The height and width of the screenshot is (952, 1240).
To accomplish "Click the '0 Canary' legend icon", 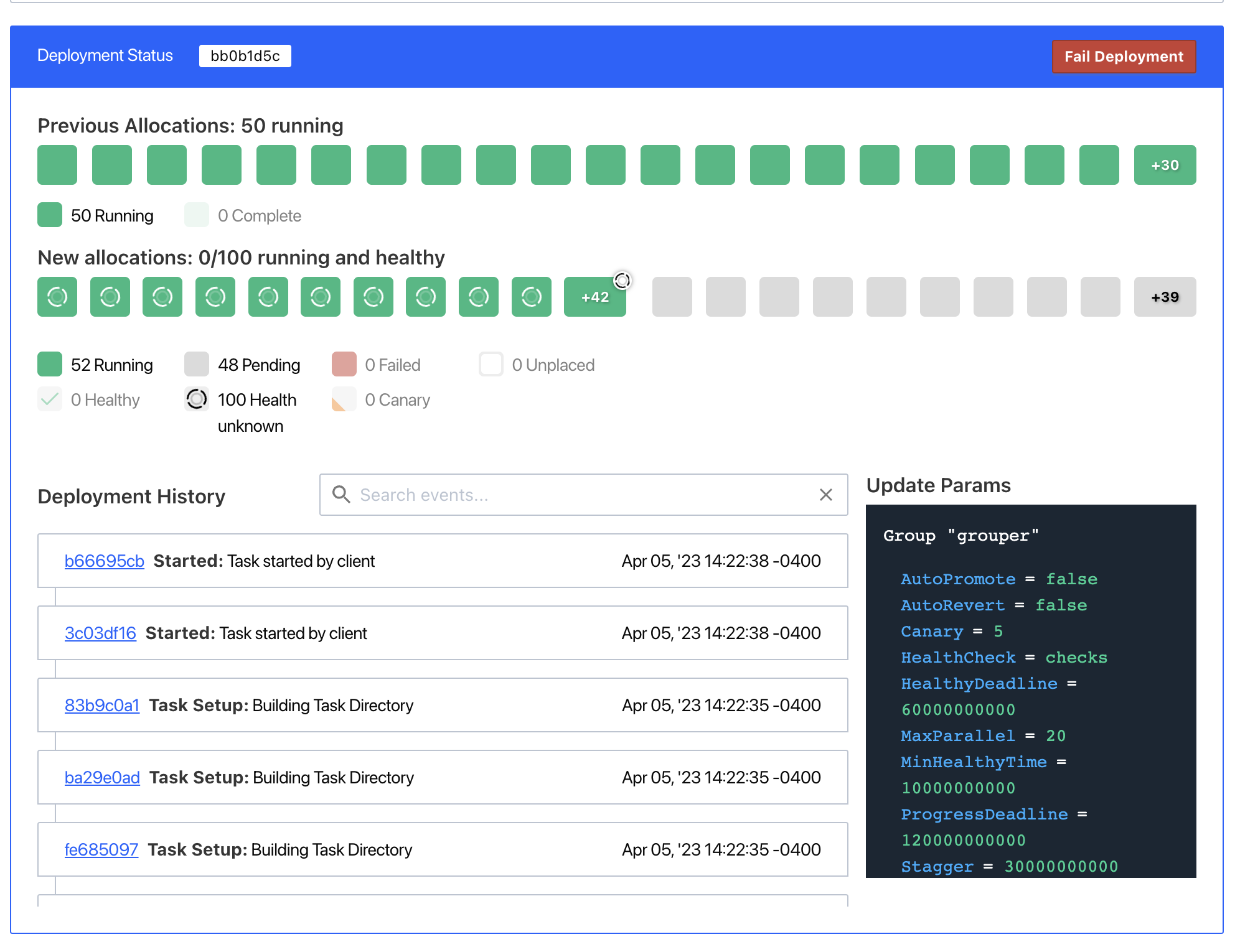I will click(344, 399).
